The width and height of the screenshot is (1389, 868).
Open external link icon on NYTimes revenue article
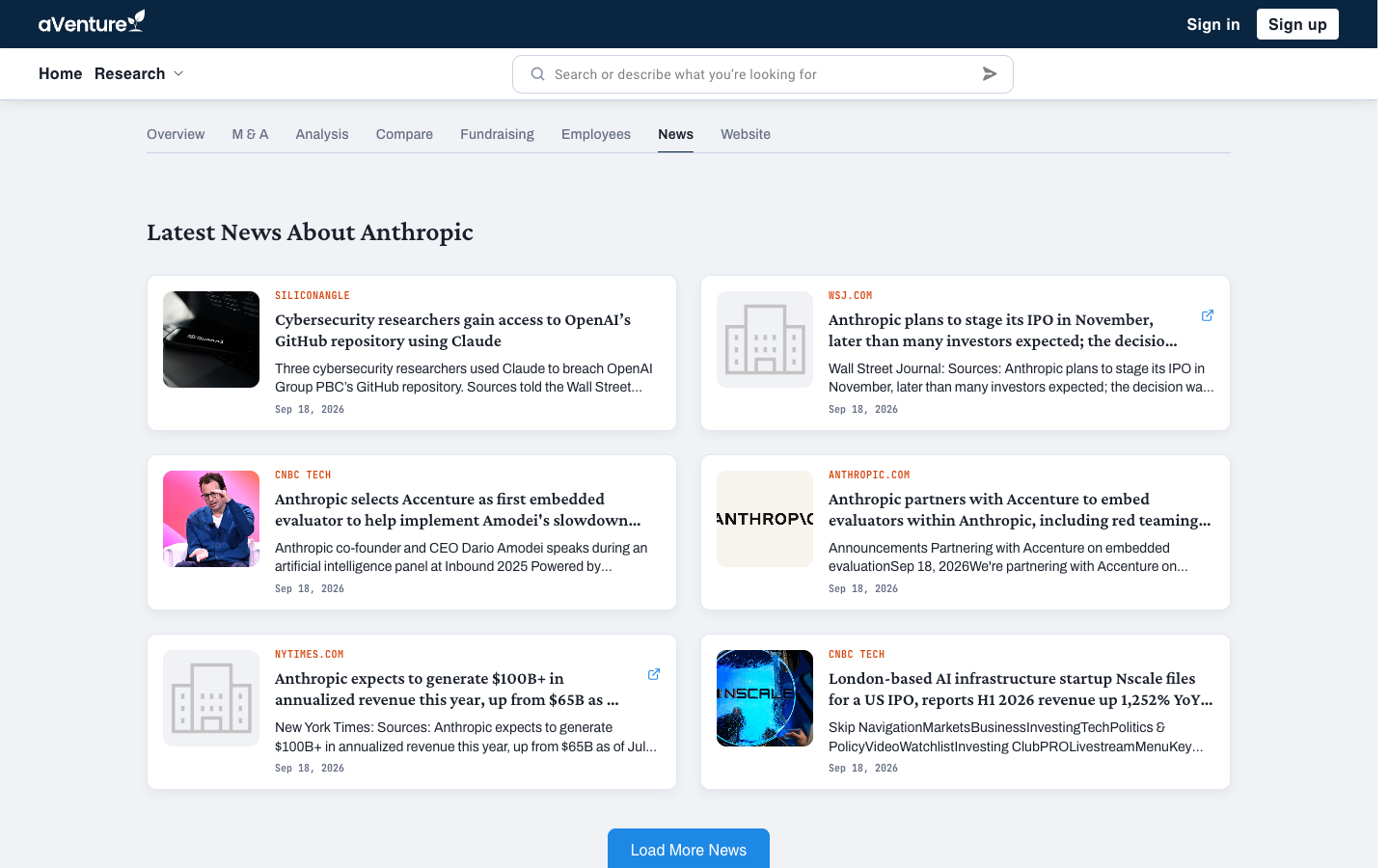[654, 674]
